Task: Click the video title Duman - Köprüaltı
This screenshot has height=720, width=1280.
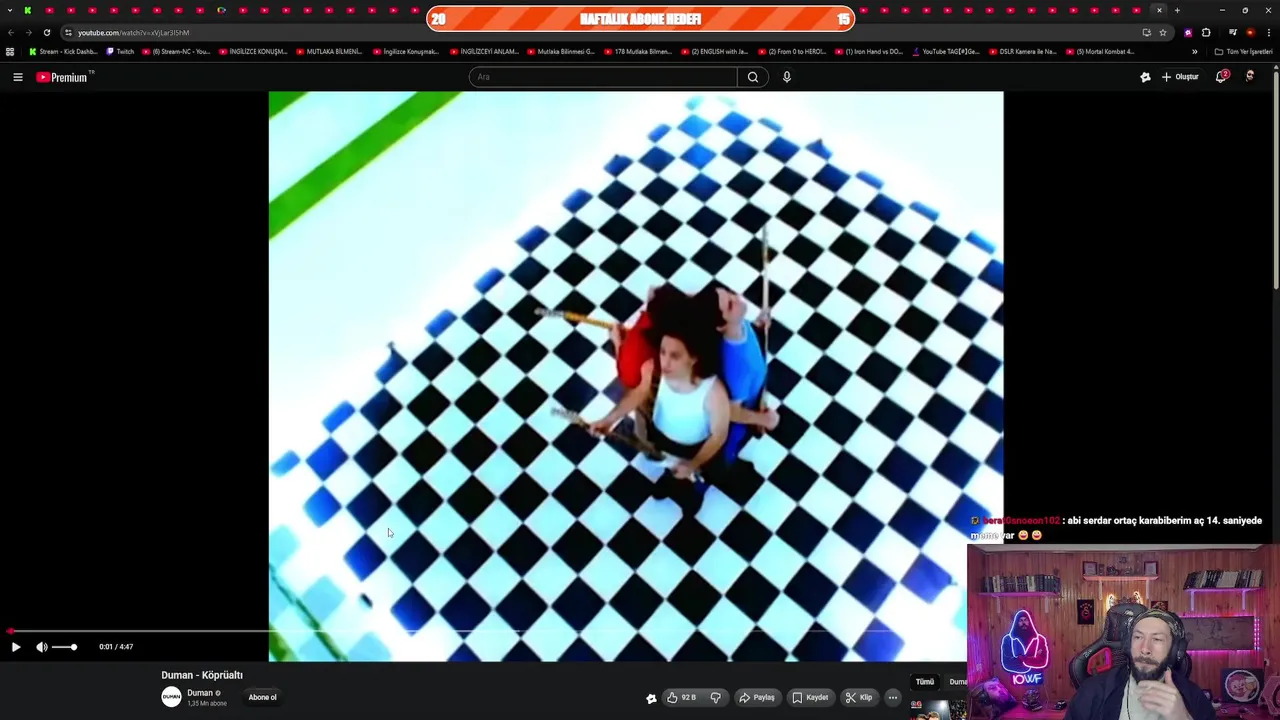Action: (202, 675)
